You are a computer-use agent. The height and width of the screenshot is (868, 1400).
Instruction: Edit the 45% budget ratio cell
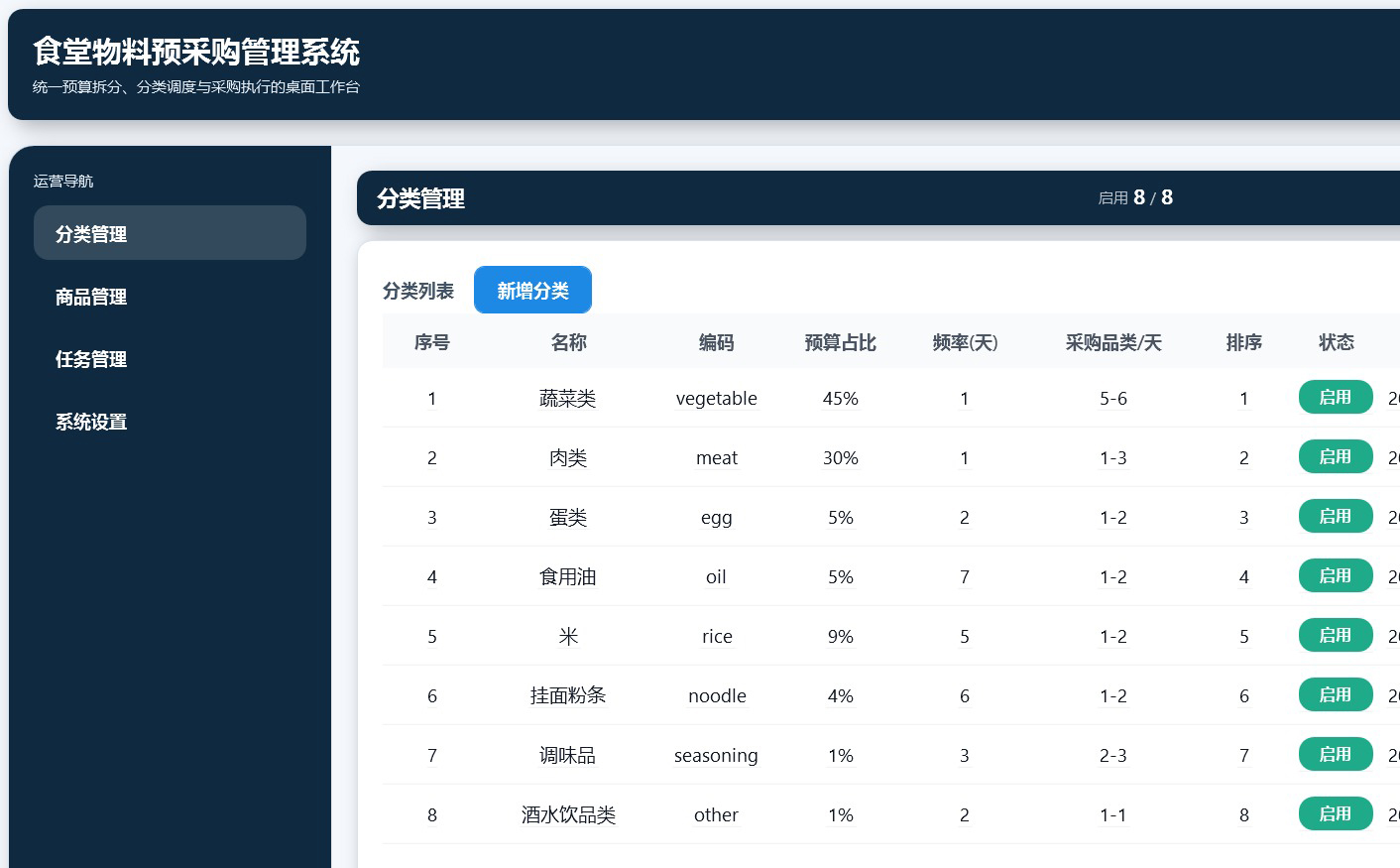(x=840, y=398)
